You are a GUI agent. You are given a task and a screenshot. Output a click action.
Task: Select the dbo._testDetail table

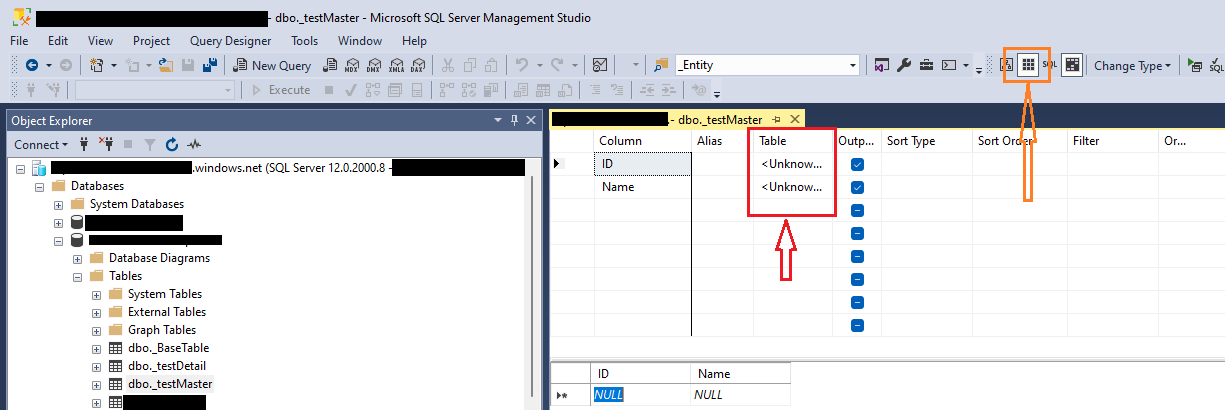coord(168,366)
